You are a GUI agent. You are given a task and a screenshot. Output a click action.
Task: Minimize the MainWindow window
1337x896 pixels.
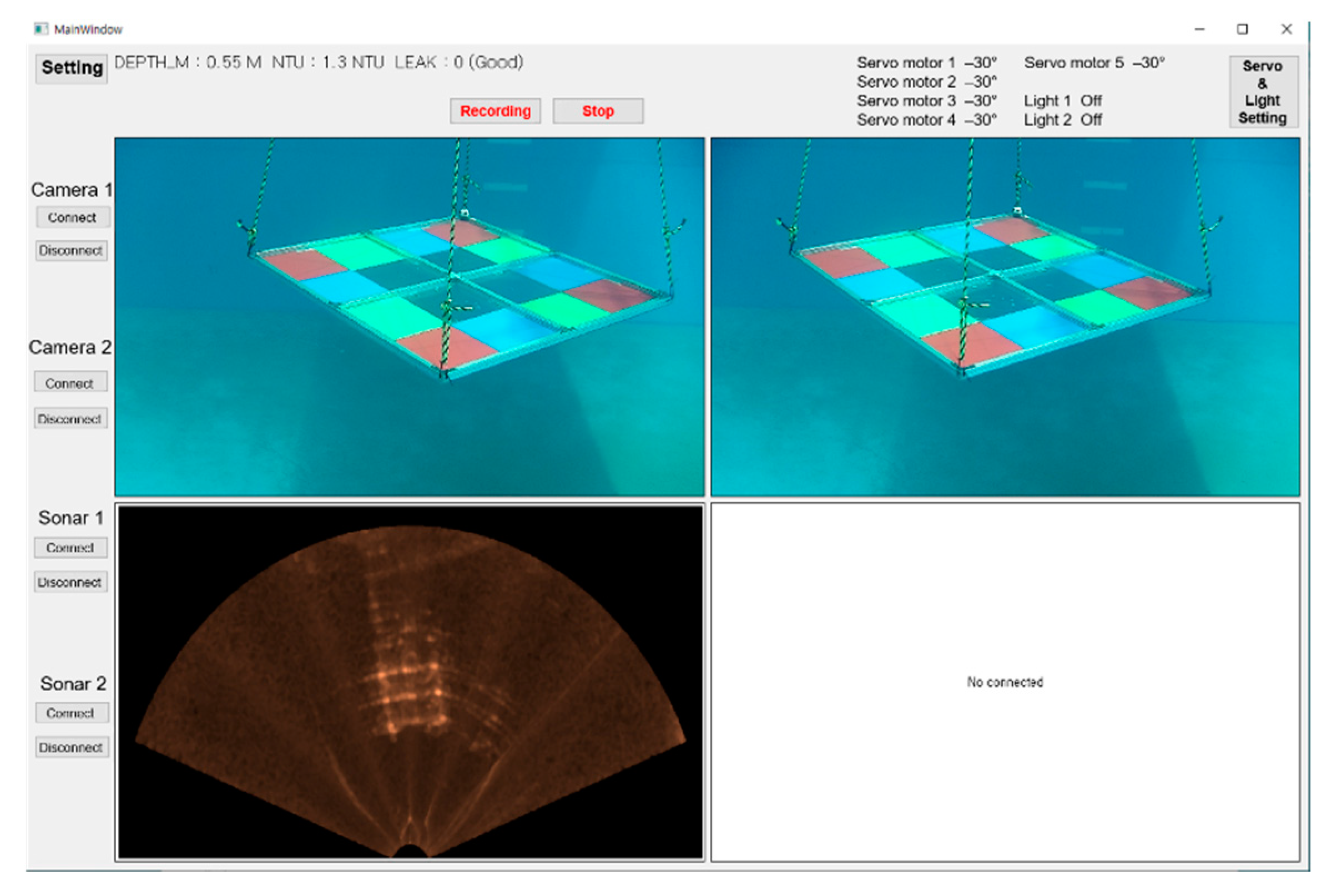click(1199, 29)
